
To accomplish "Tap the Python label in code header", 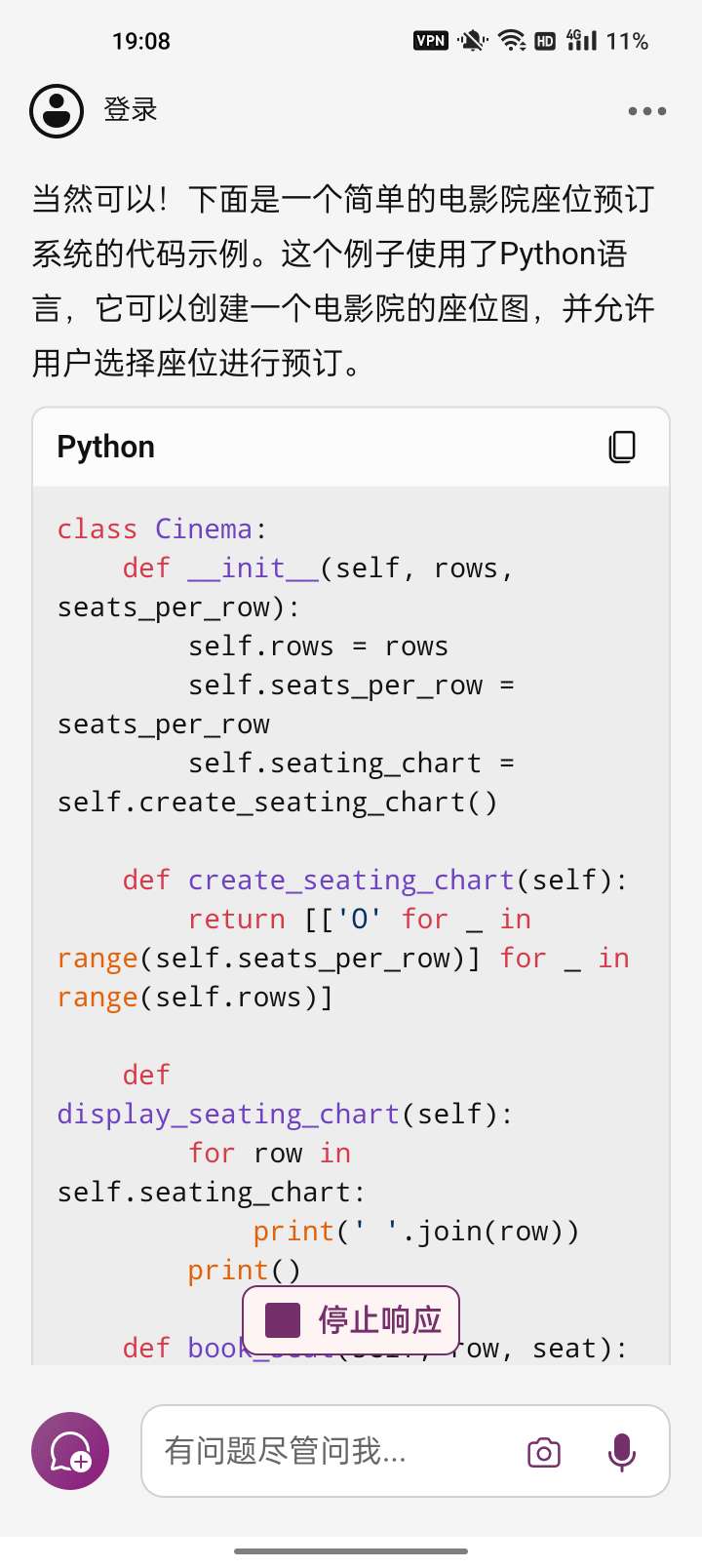I will pos(106,447).
